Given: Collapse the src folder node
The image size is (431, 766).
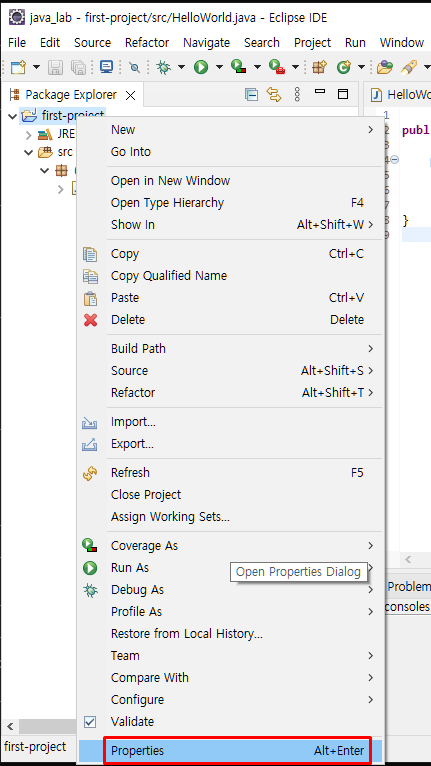Looking at the screenshot, I should pyautogui.click(x=29, y=152).
